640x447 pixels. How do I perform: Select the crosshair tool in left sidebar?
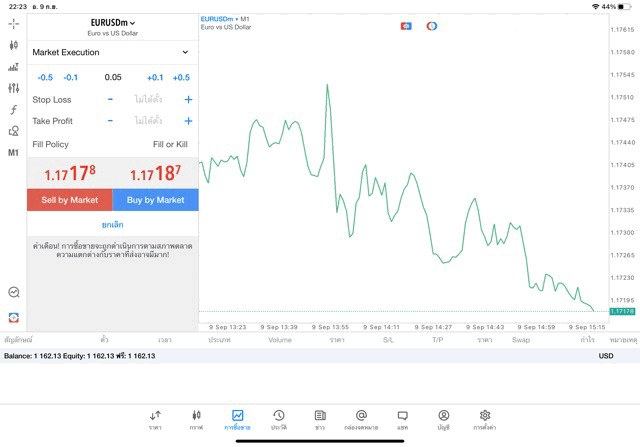click(x=13, y=23)
